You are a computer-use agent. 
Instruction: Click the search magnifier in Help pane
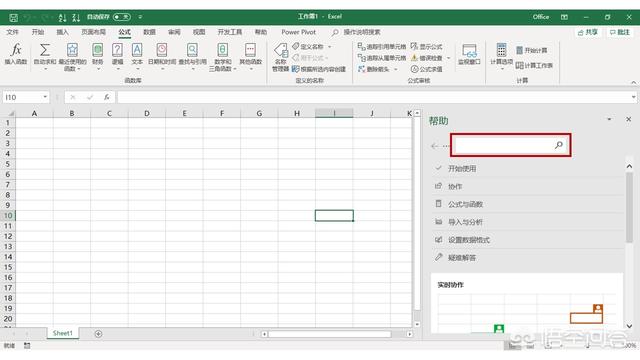point(559,144)
